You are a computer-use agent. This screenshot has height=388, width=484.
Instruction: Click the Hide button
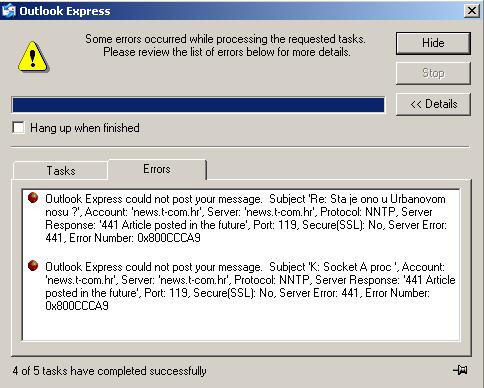[433, 43]
